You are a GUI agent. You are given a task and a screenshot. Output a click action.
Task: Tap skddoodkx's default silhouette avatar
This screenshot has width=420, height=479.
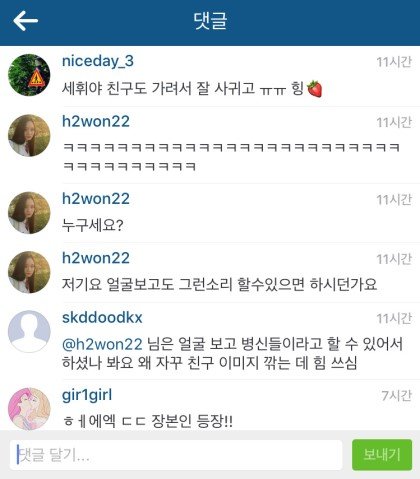click(x=29, y=331)
